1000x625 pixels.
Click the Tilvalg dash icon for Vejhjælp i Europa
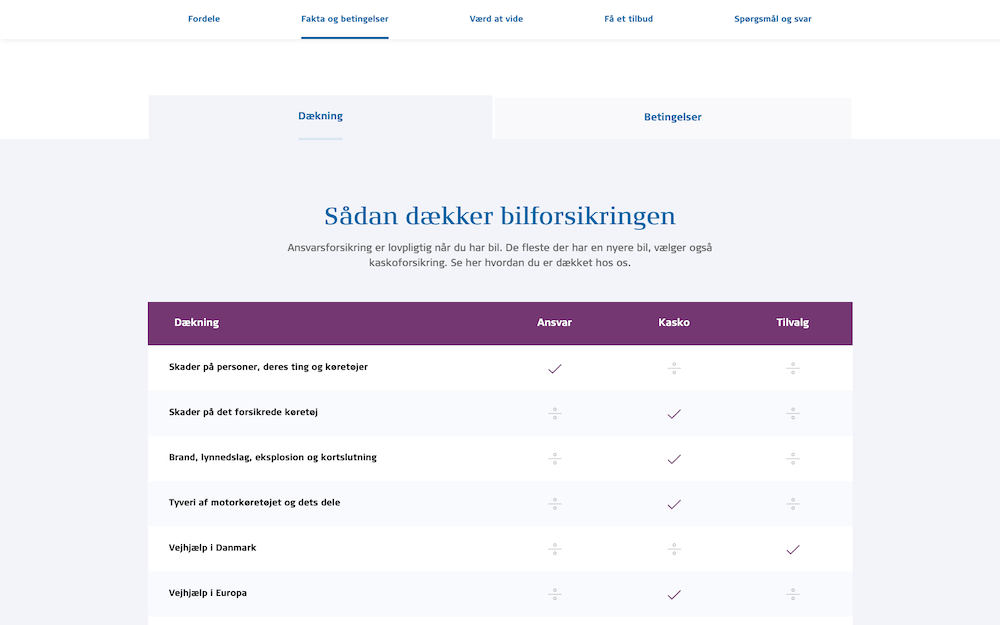tap(793, 594)
